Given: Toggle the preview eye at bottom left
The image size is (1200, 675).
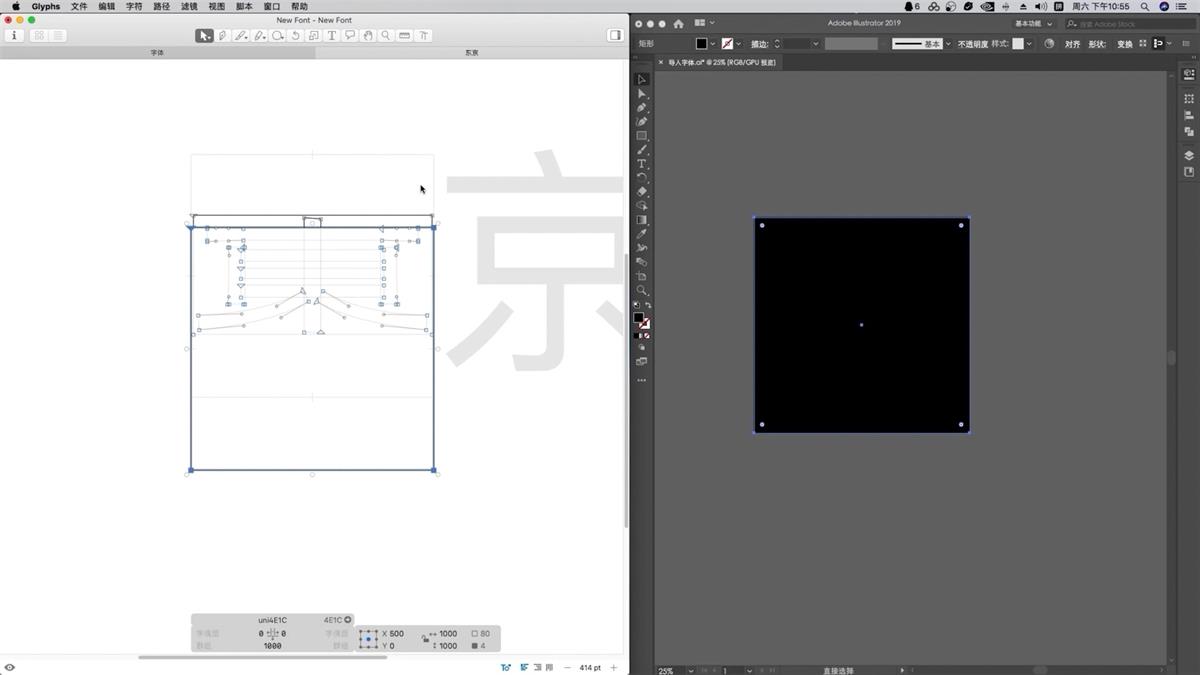Looking at the screenshot, I should click(10, 667).
